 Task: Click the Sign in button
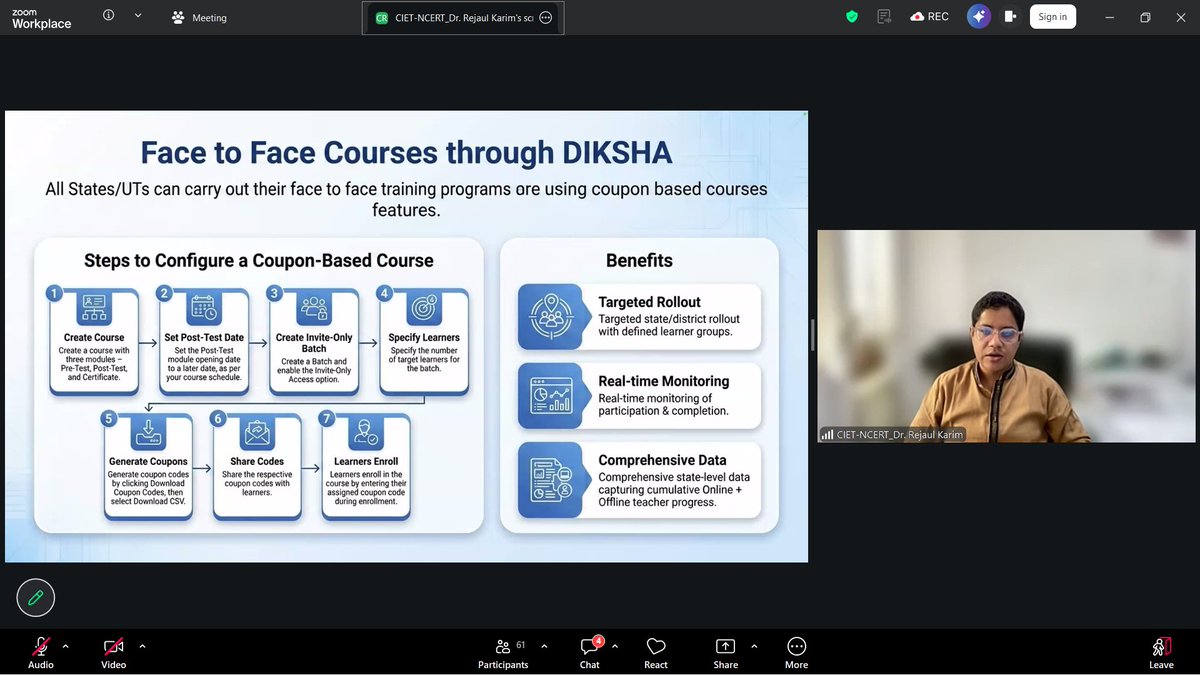coord(1052,16)
